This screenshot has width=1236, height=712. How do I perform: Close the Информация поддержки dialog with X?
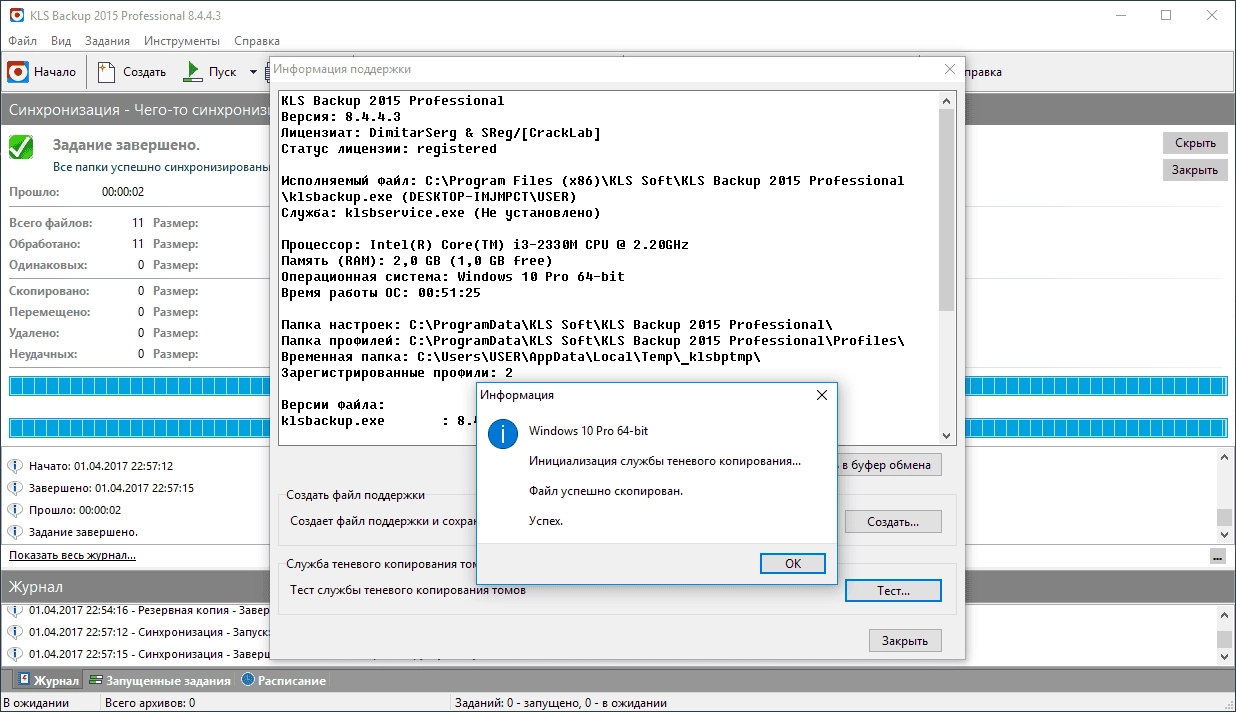(950, 69)
